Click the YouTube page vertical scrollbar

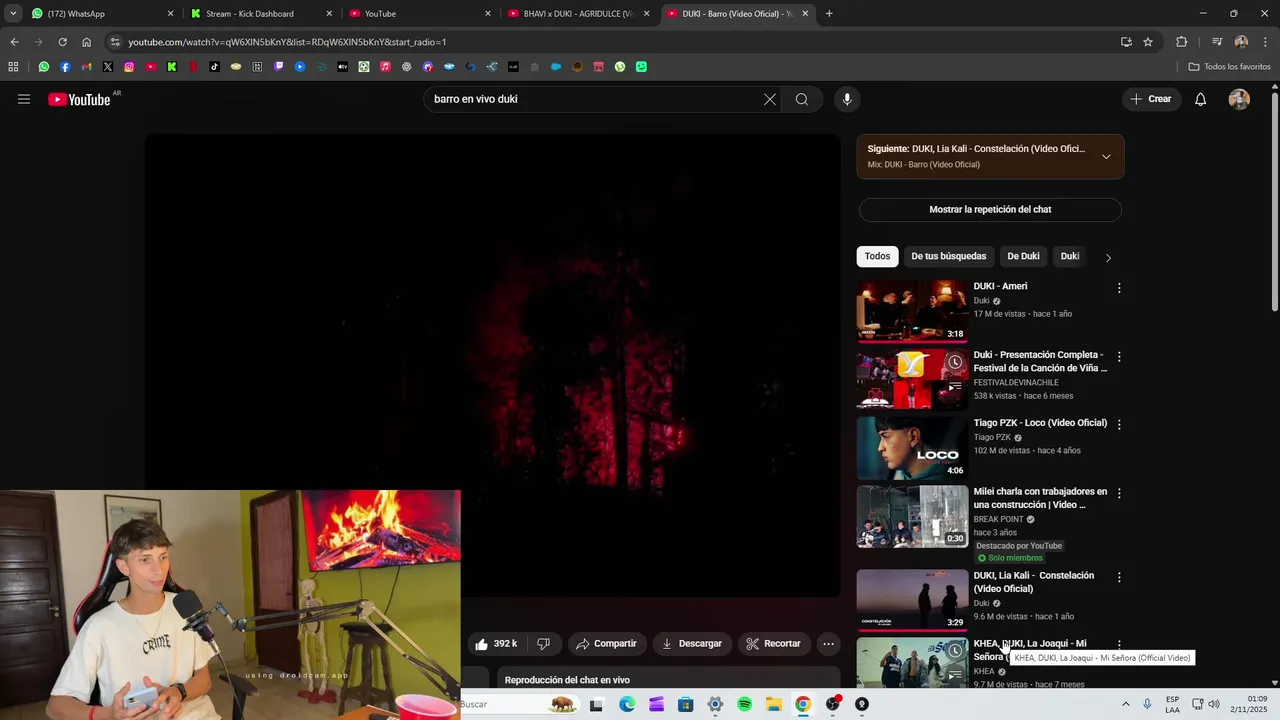(1274, 200)
